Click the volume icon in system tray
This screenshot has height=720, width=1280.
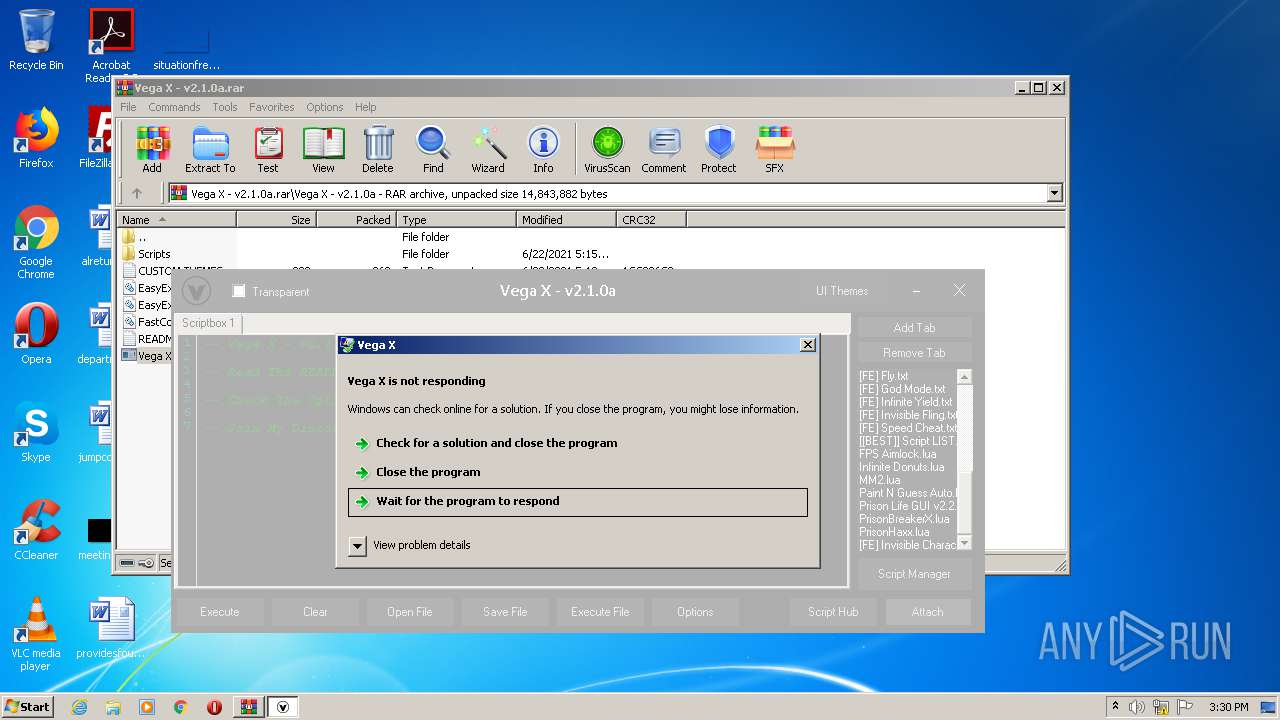click(1137, 707)
